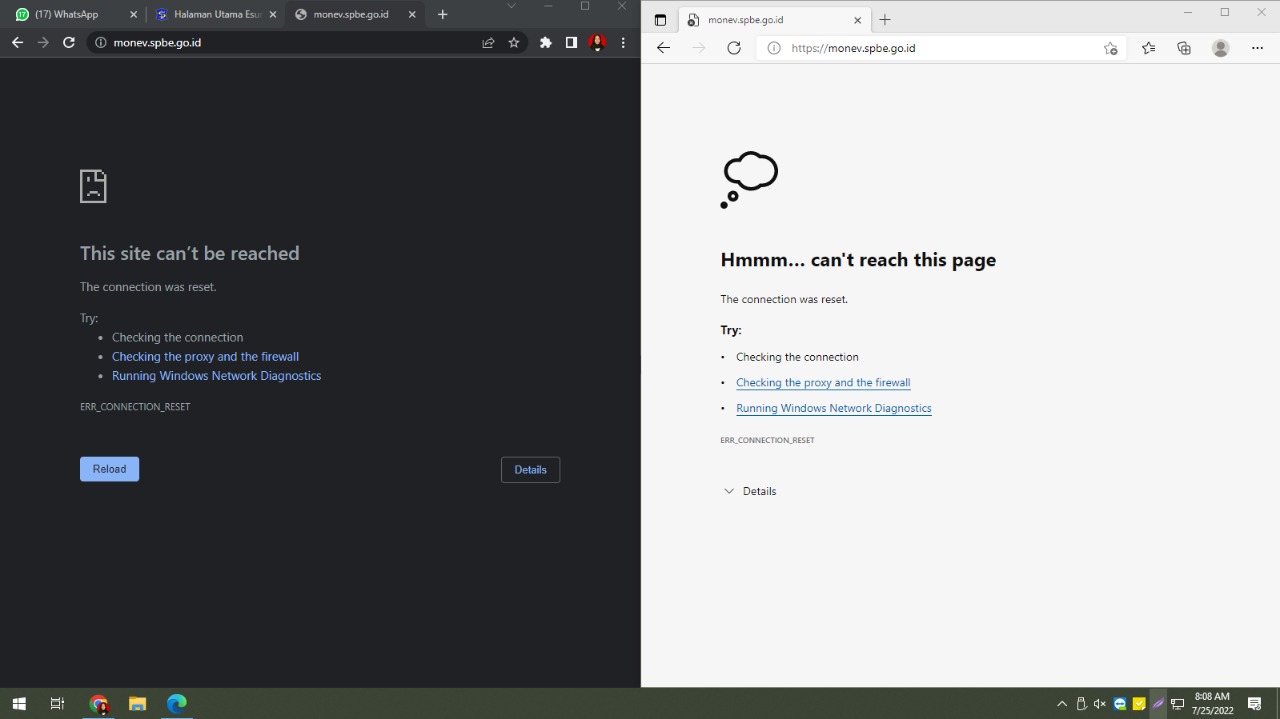Open Running Windows Network Diagnostics link in Edge
Viewport: 1280px width, 719px height.
834,408
